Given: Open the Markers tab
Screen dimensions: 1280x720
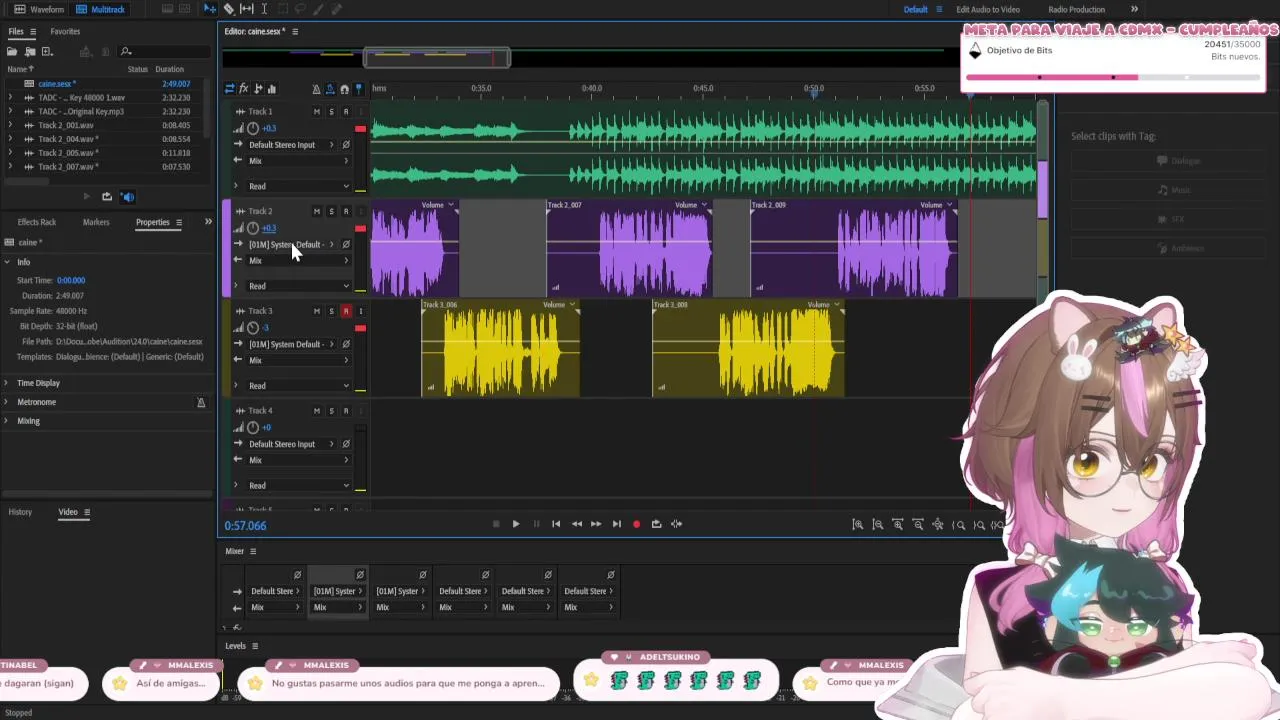Looking at the screenshot, I should point(96,222).
